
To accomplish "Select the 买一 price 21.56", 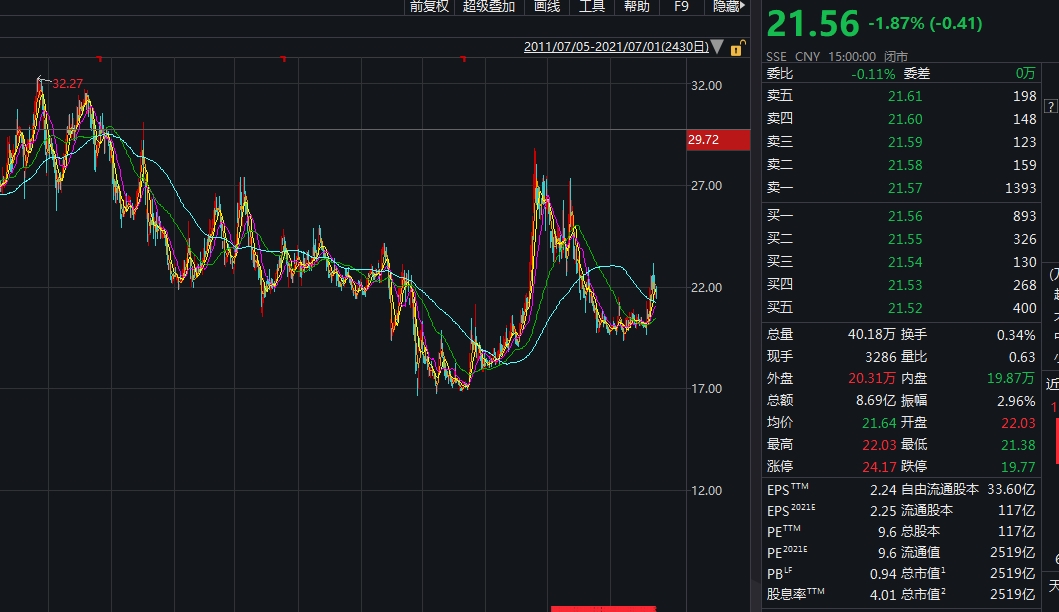I will [905, 216].
